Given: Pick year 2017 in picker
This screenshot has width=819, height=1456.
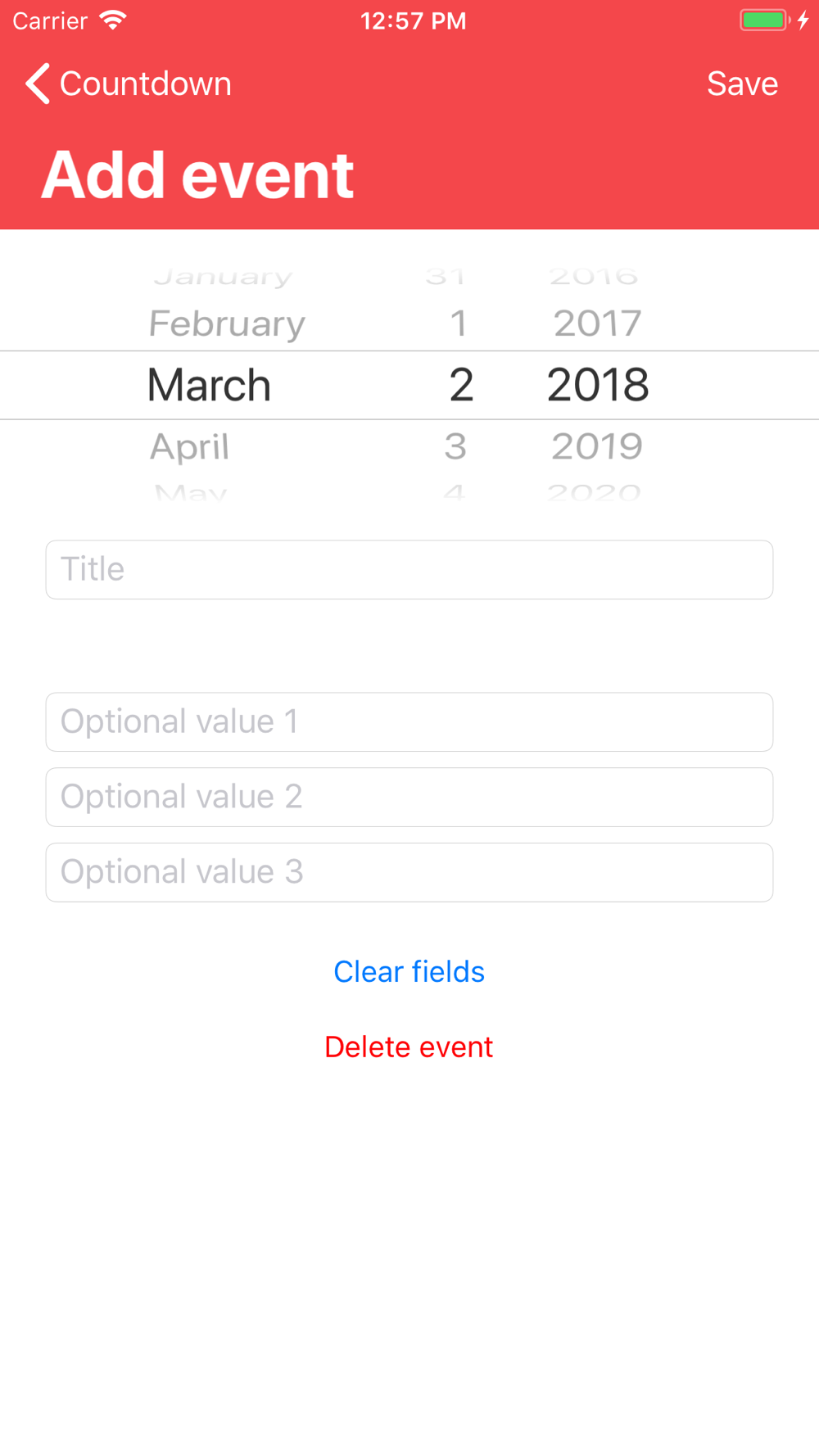Looking at the screenshot, I should 598,323.
